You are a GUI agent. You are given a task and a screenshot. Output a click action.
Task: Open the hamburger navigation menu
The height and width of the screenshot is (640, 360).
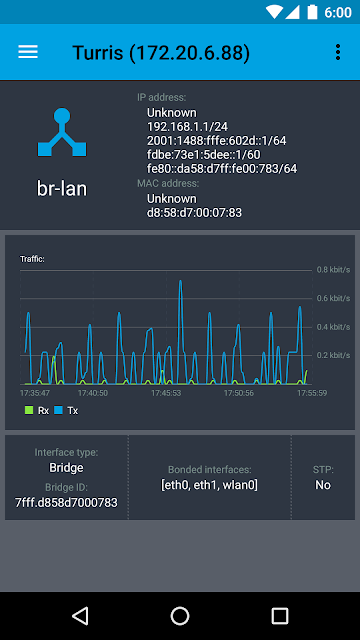[x=28, y=52]
